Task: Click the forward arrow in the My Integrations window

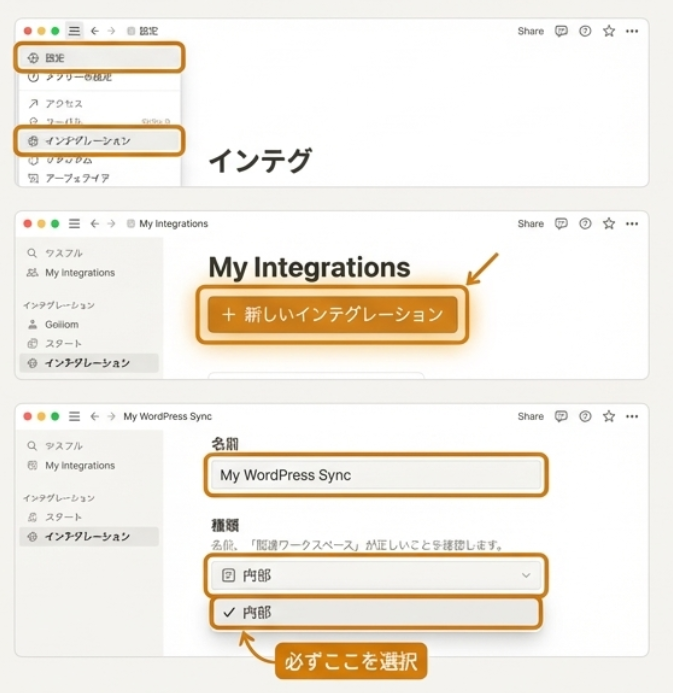Action: 111,224
